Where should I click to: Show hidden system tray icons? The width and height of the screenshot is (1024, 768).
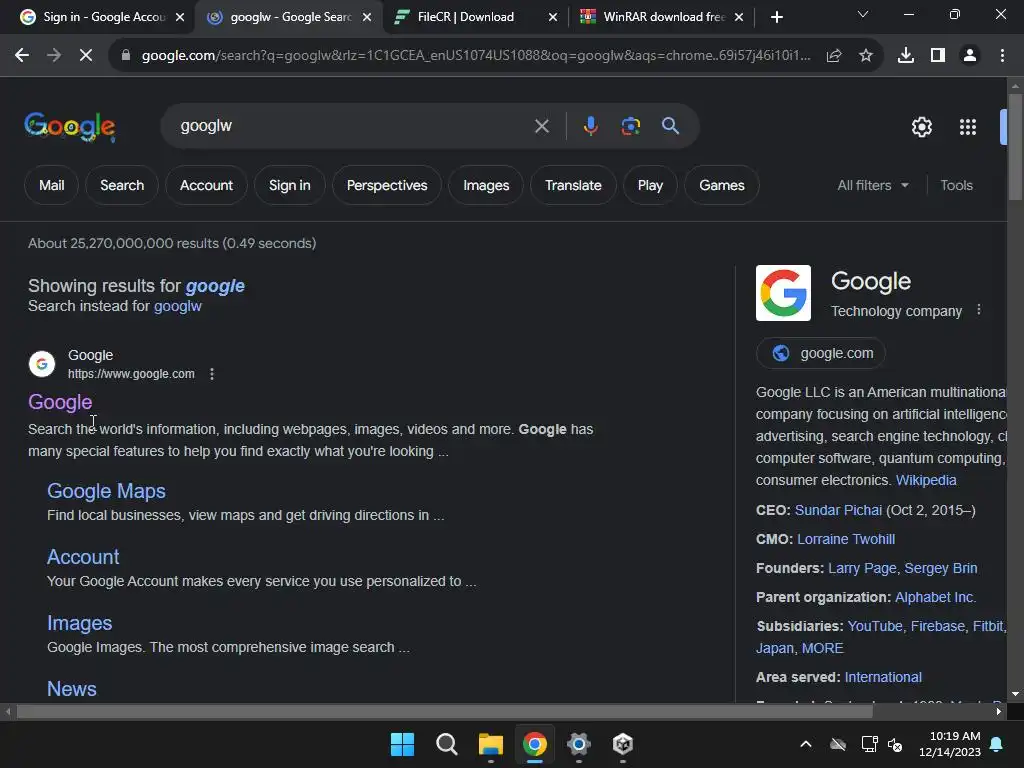pyautogui.click(x=806, y=744)
